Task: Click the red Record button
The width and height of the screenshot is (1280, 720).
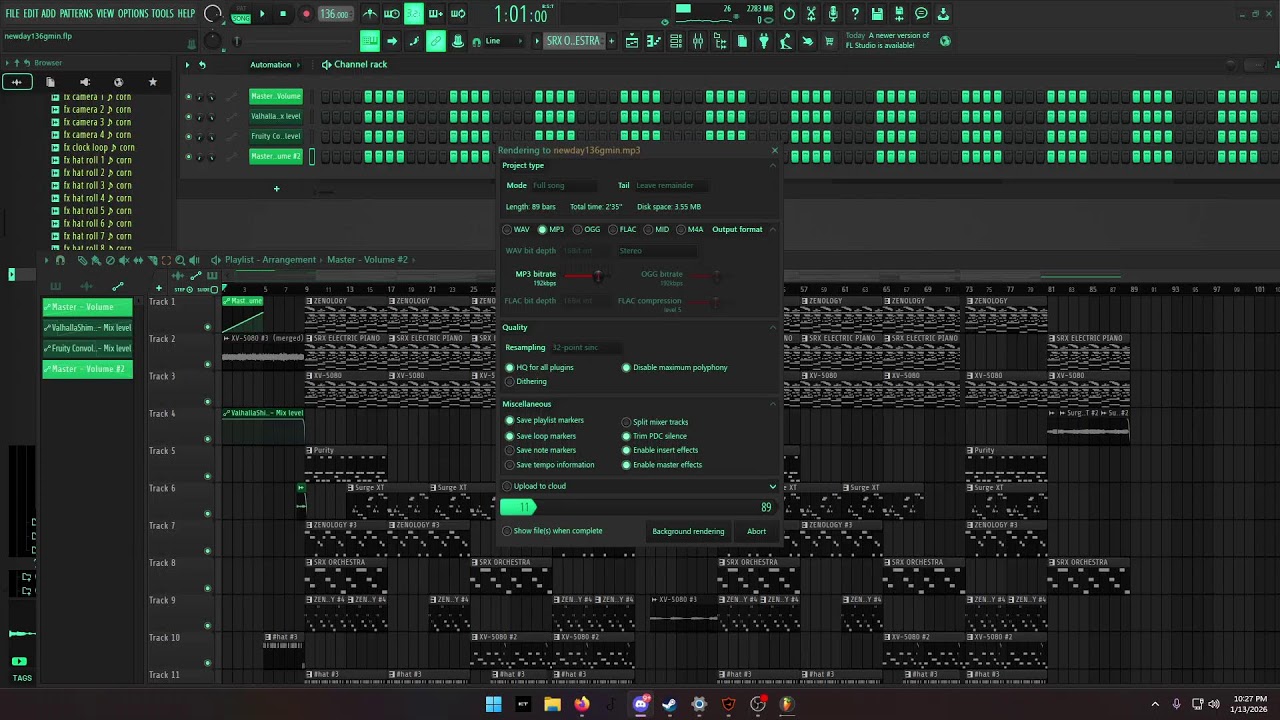Action: coord(306,14)
